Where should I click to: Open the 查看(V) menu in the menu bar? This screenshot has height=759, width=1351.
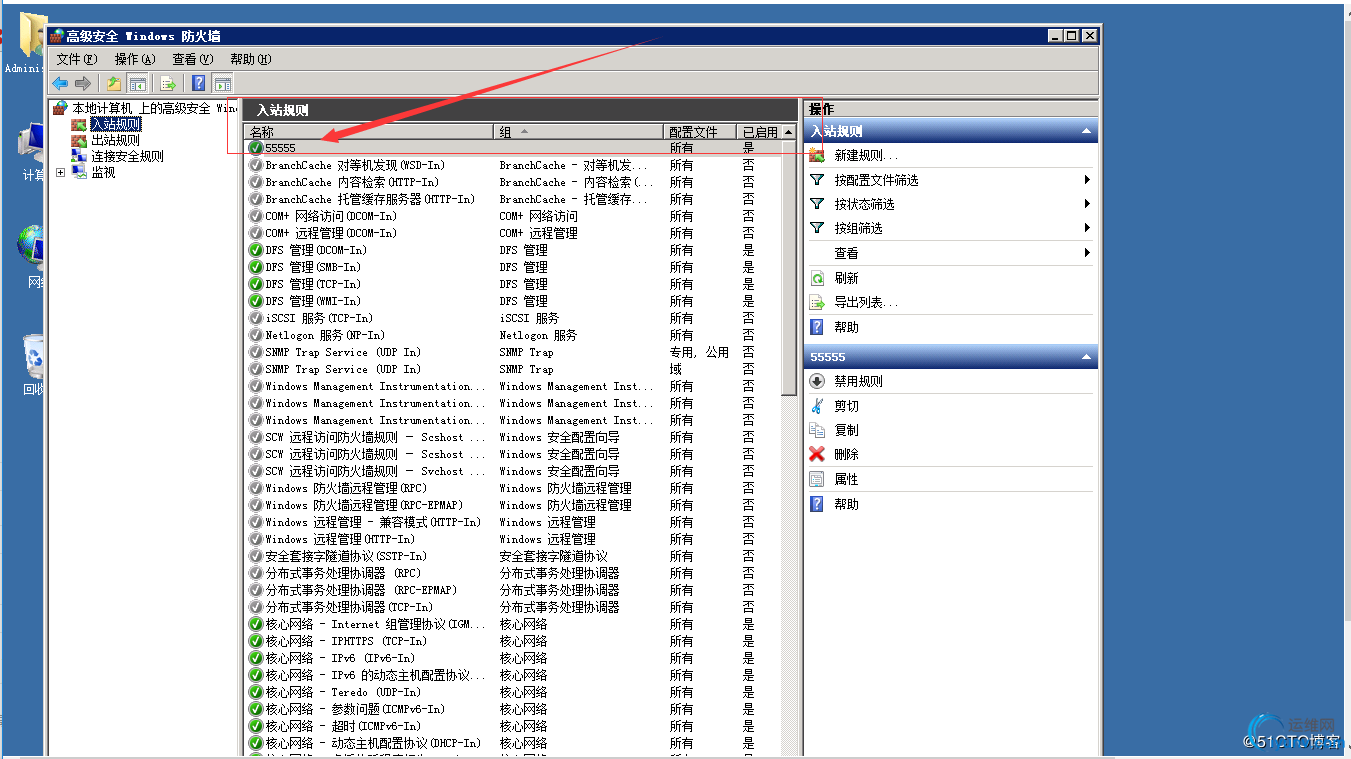pos(192,59)
